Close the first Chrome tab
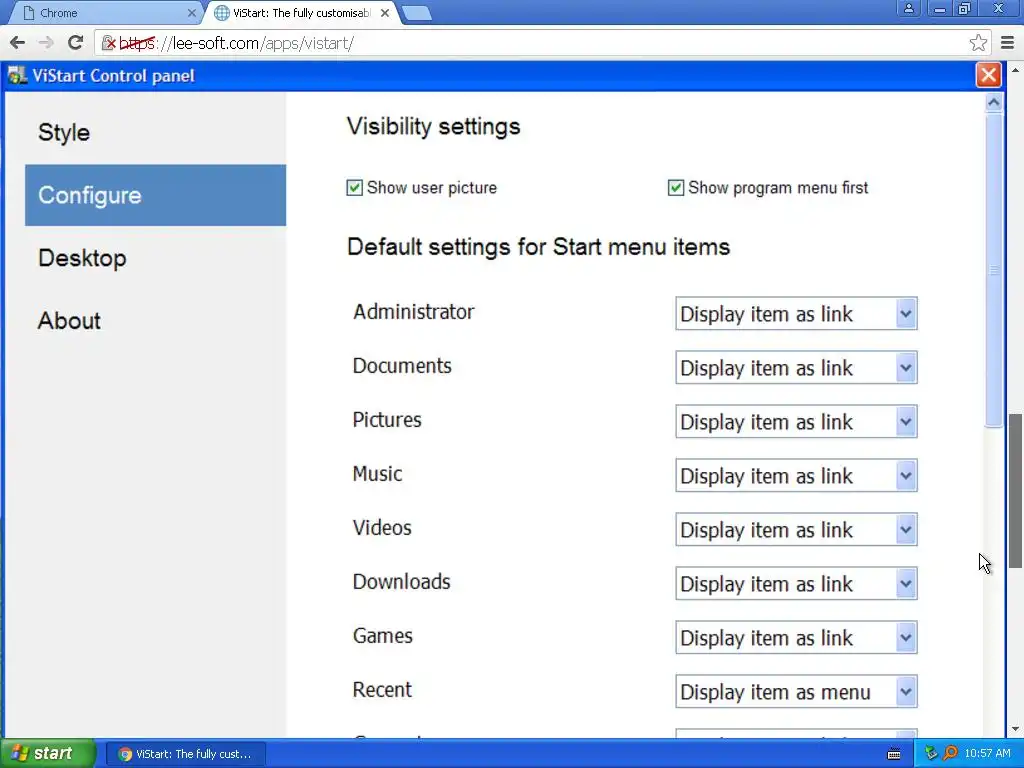The width and height of the screenshot is (1024, 768). pyautogui.click(x=191, y=13)
